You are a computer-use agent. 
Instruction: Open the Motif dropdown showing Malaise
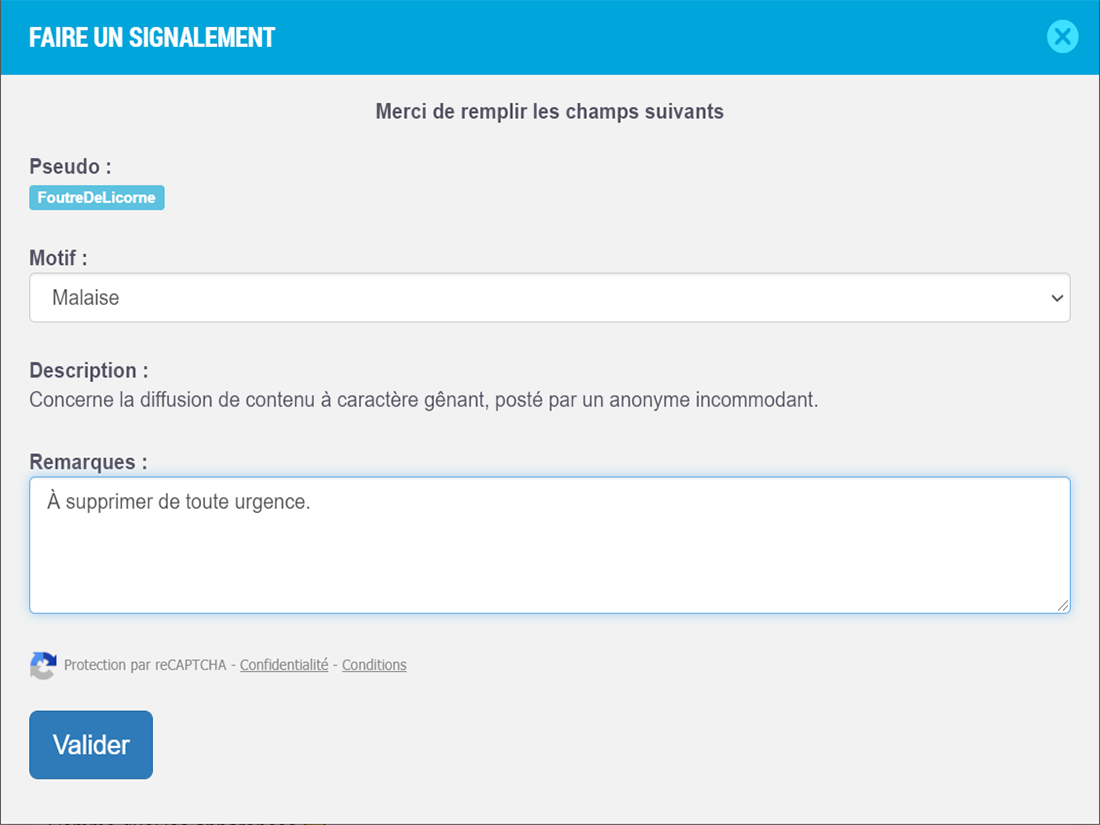[549, 297]
